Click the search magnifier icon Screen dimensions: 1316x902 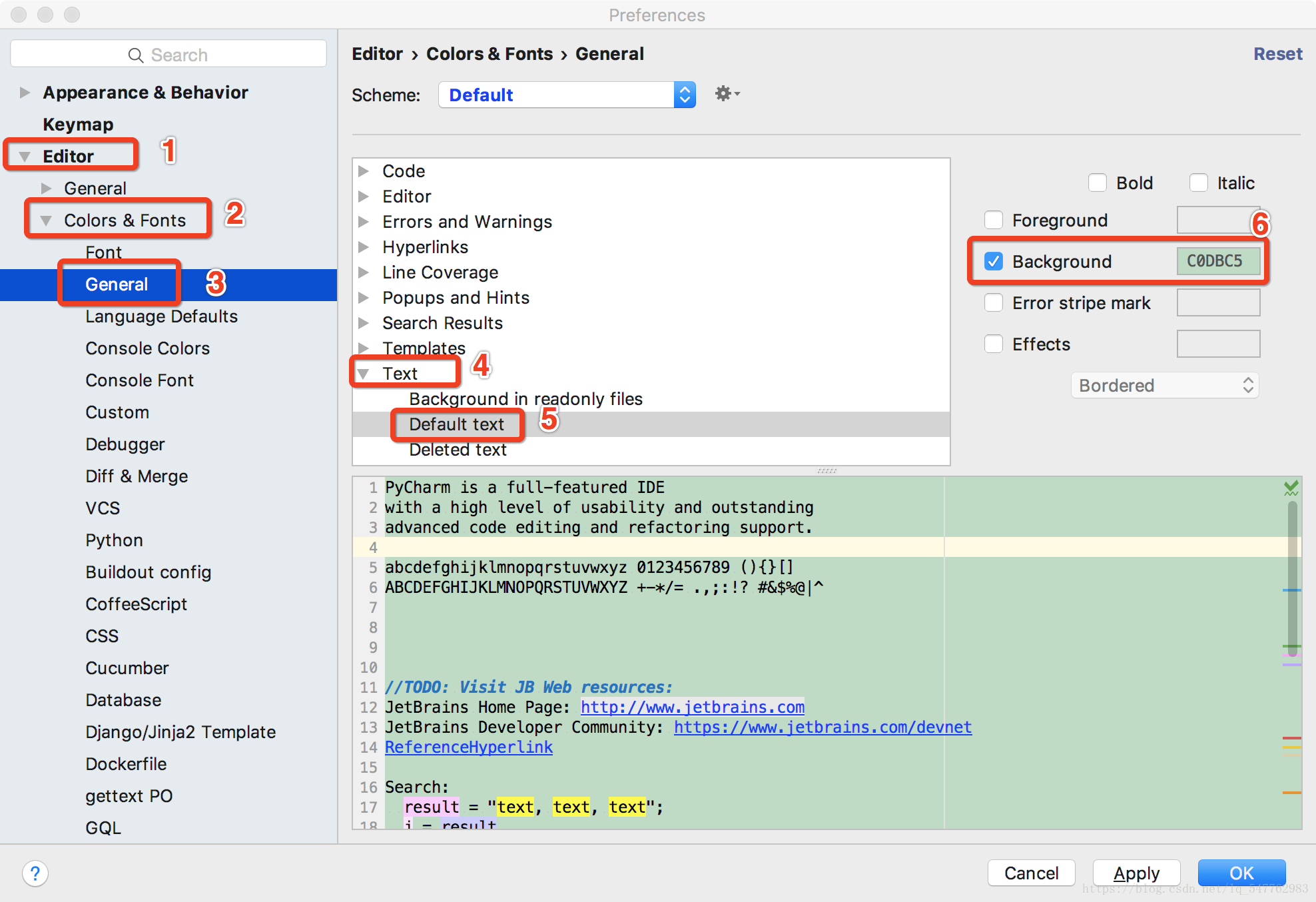136,55
